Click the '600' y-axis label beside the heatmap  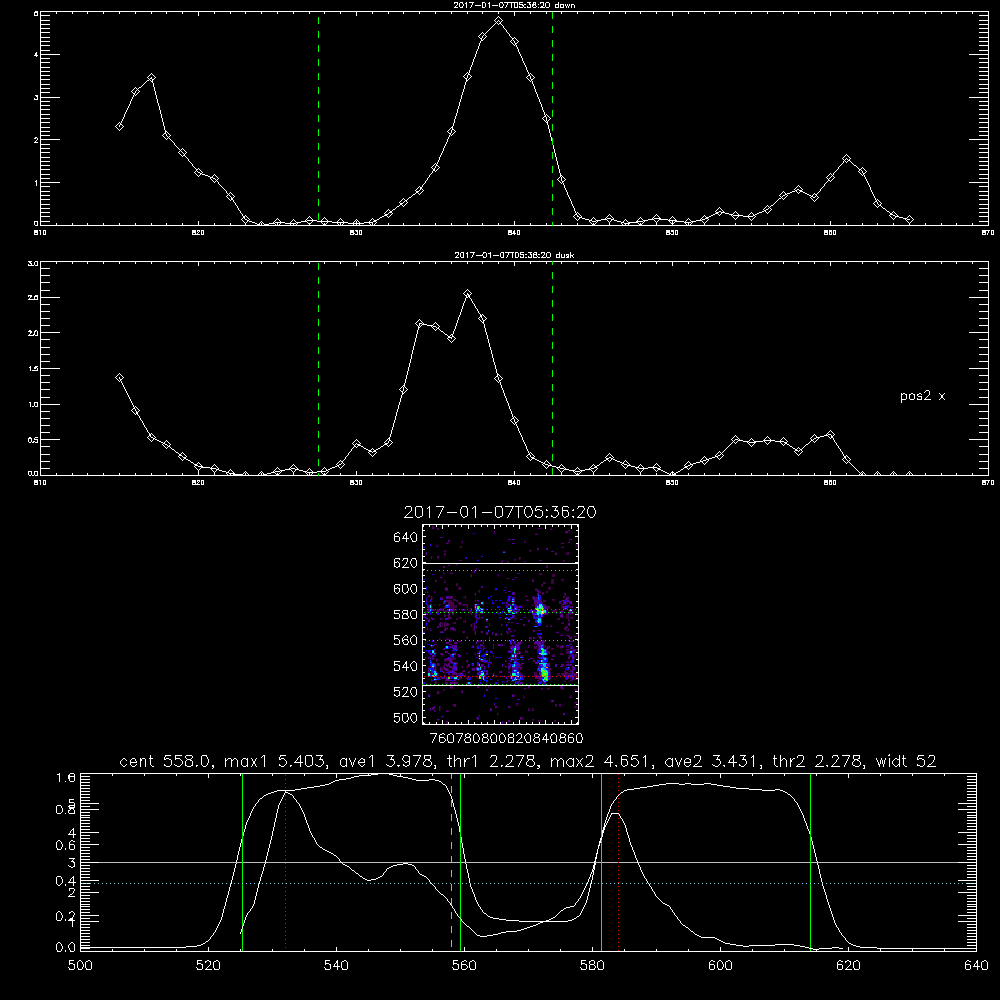[x=406, y=589]
